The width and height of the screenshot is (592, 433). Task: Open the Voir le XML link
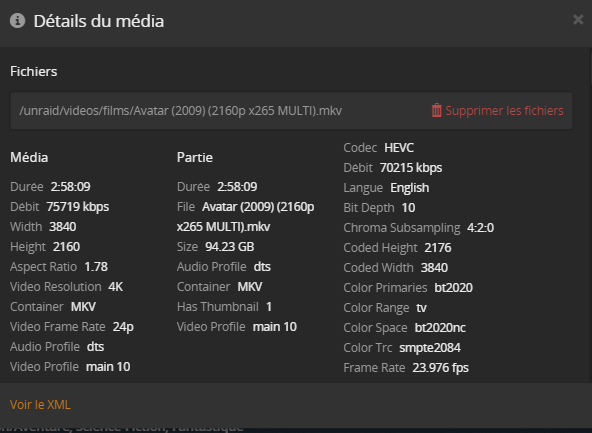pyautogui.click(x=40, y=405)
